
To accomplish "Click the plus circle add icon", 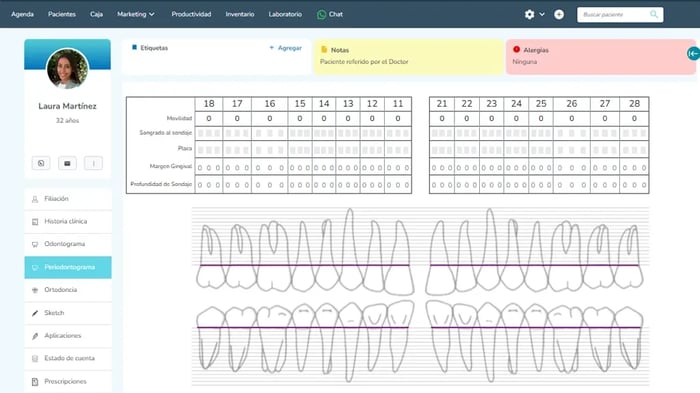I will click(x=559, y=14).
